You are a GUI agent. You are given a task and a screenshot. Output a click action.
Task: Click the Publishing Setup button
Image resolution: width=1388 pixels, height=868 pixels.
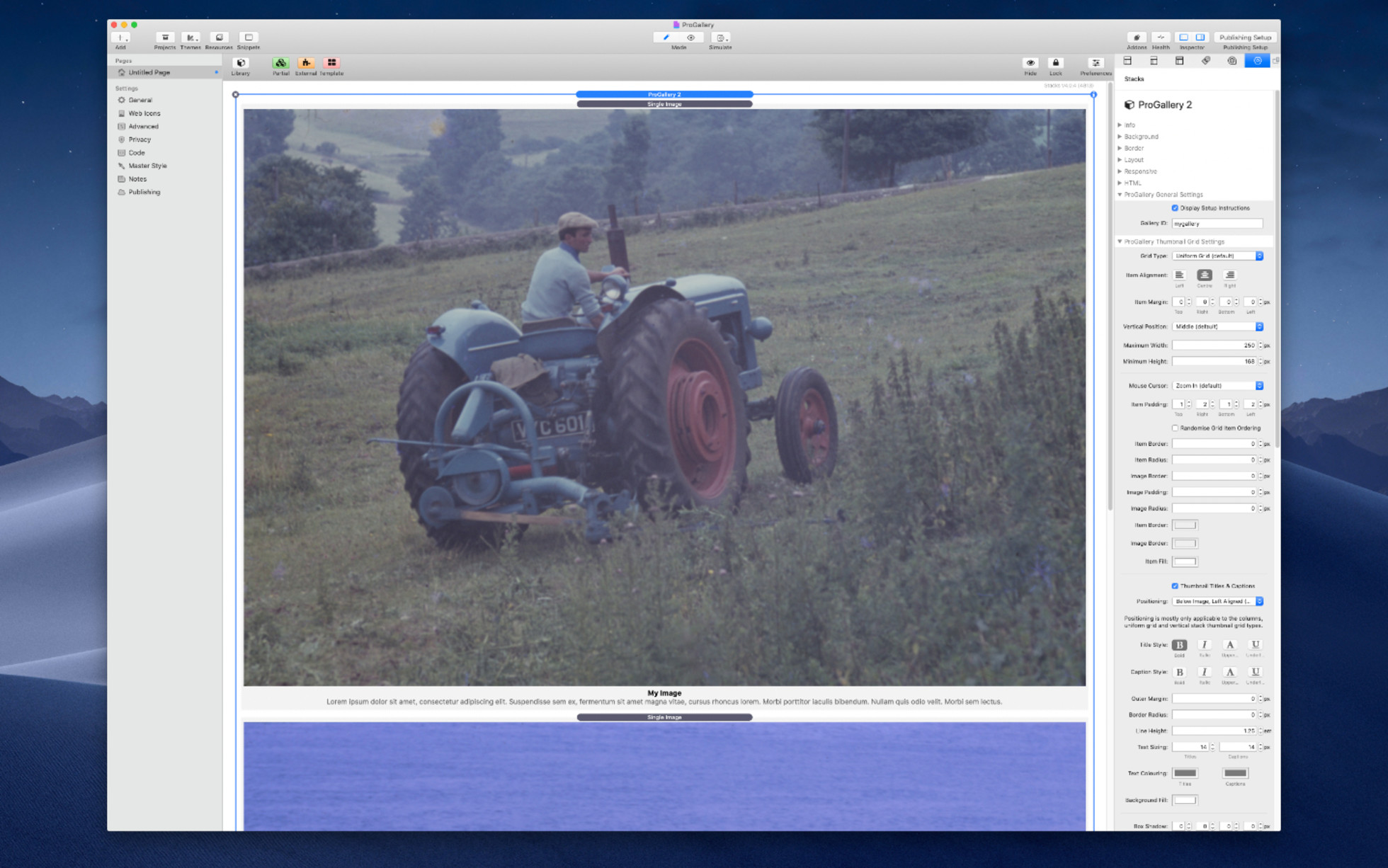1245,38
